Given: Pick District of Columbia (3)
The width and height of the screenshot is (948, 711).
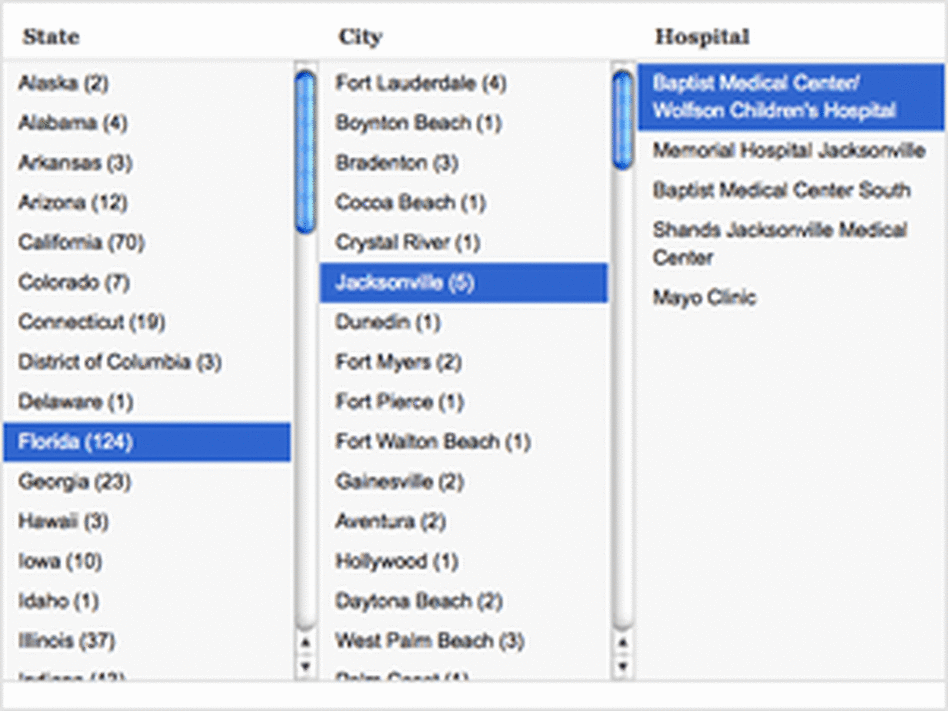Looking at the screenshot, I should pos(147,362).
